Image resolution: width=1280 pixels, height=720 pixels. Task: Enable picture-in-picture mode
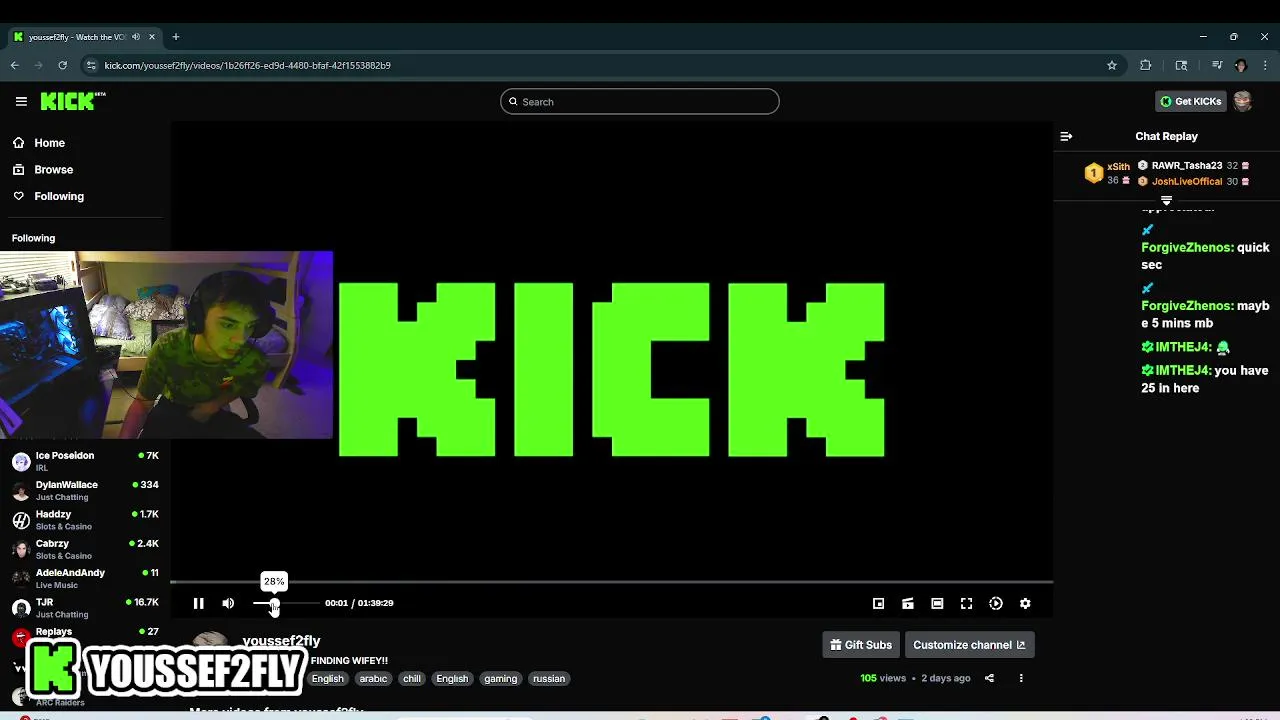878,603
